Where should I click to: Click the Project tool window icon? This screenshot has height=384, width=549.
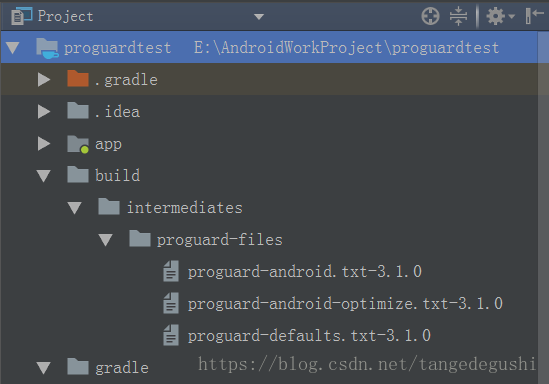[21, 16]
